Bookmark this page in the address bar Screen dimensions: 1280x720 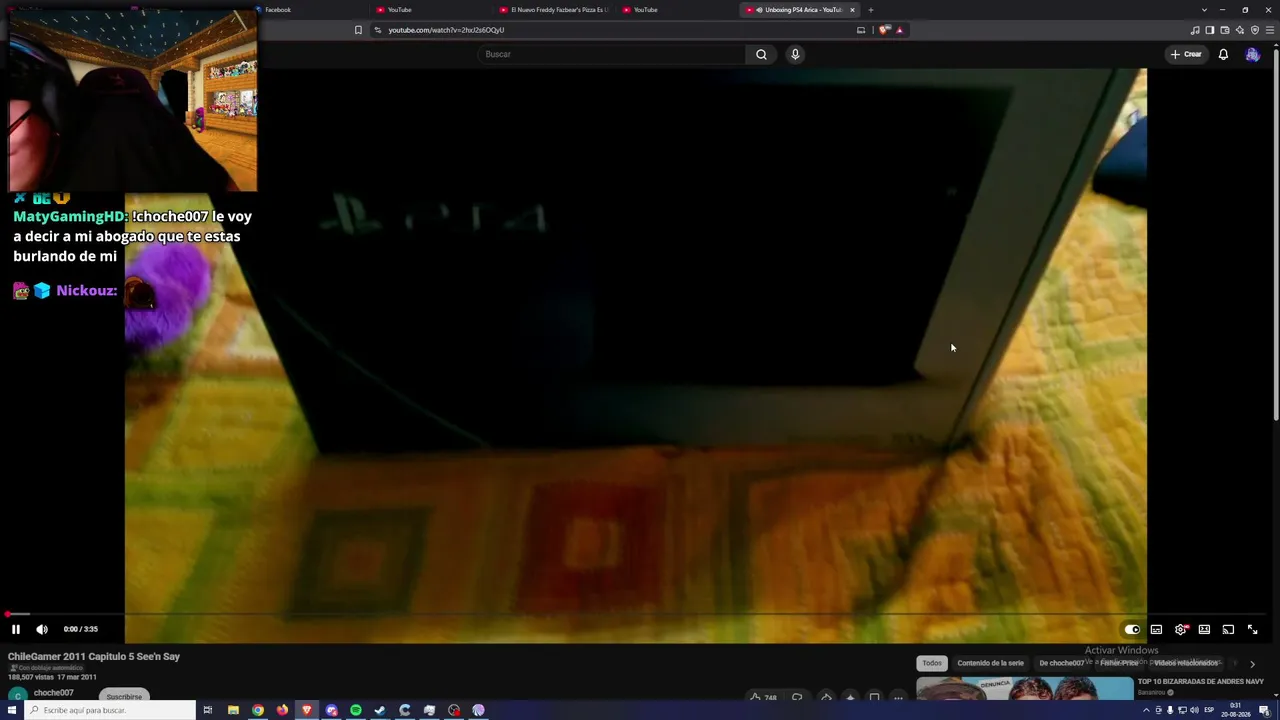click(x=358, y=30)
